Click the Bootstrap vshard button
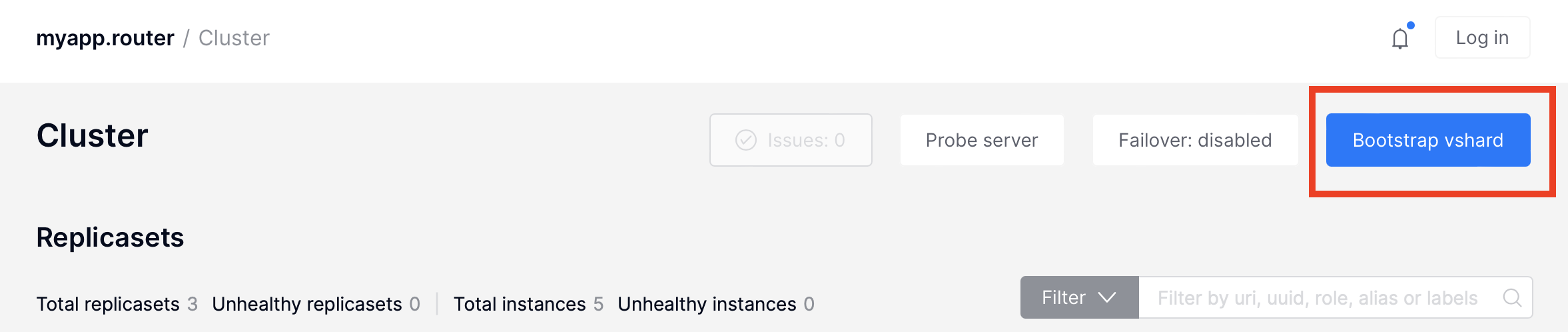Image resolution: width=1568 pixels, height=332 pixels. coord(1428,140)
